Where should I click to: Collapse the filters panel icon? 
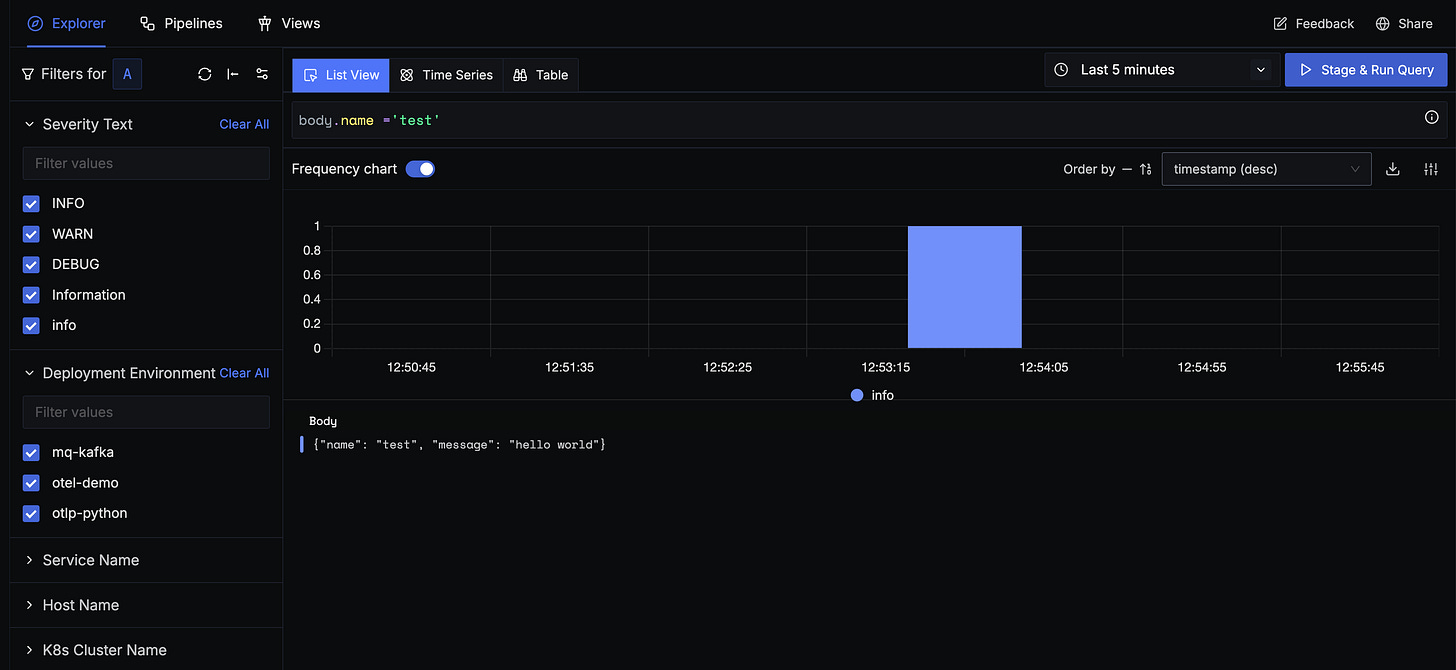[233, 74]
